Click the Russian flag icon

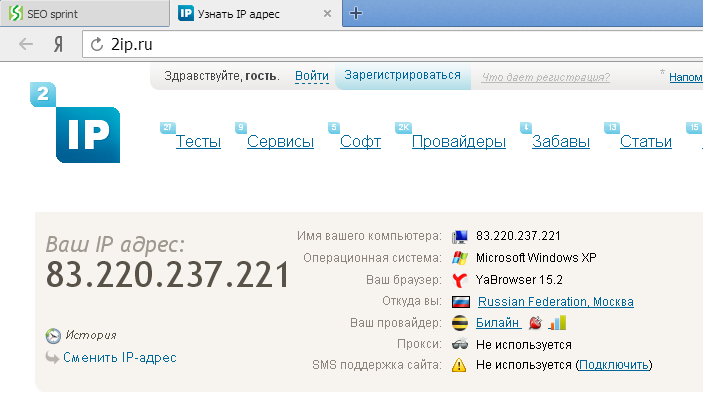460,302
